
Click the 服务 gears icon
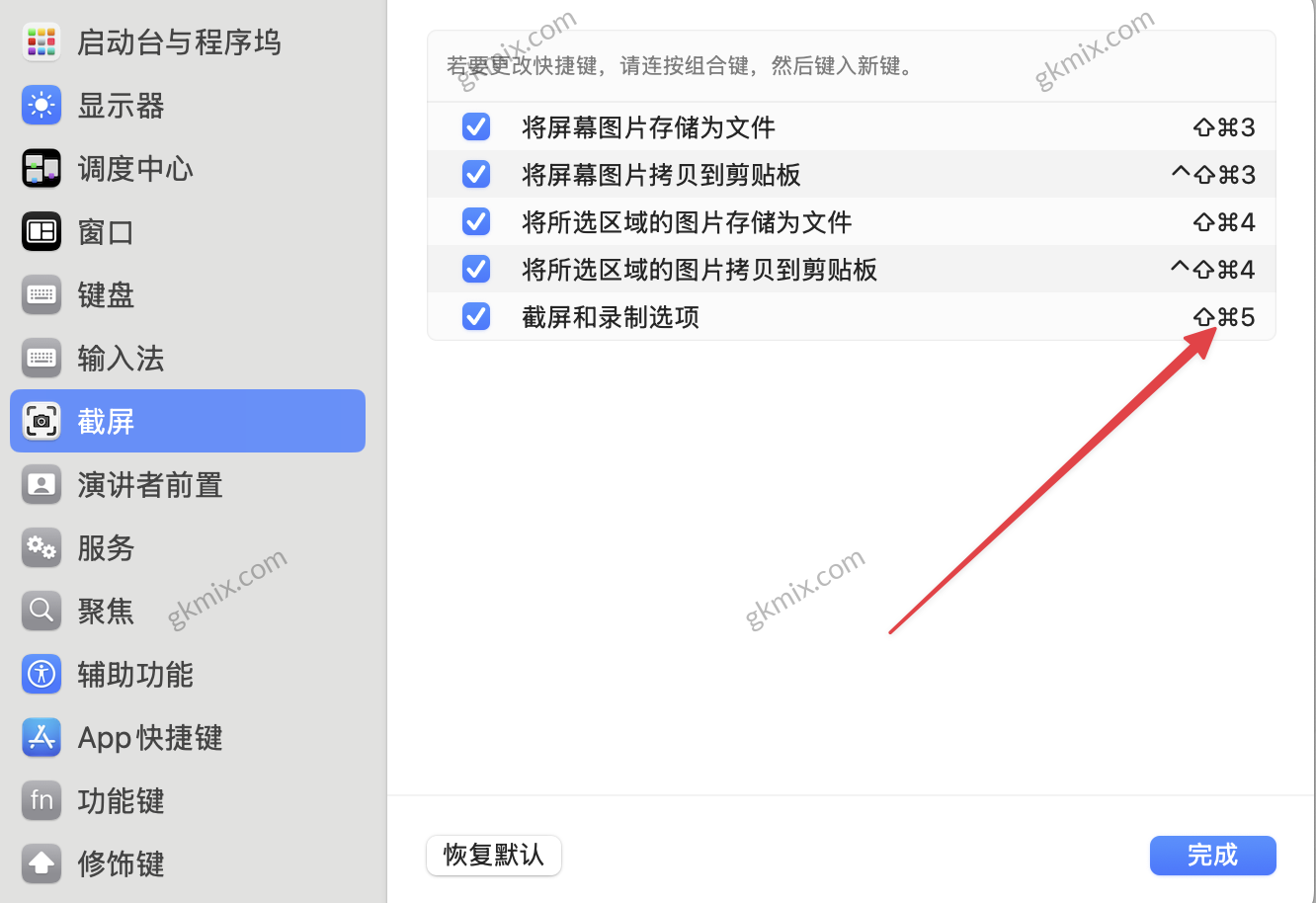[41, 548]
